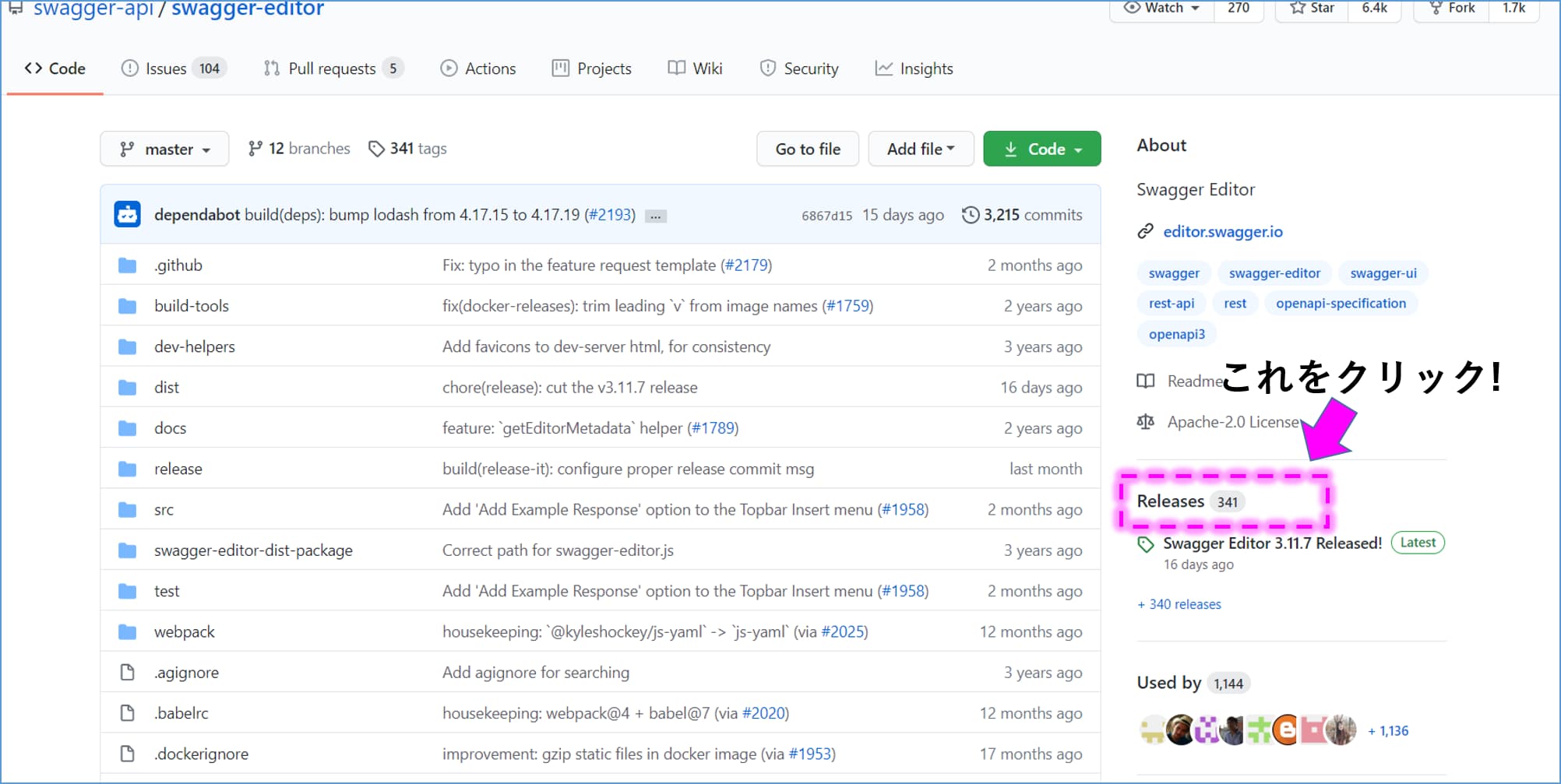Open the 12 branches link
The height and width of the screenshot is (784, 1561).
pos(299,149)
